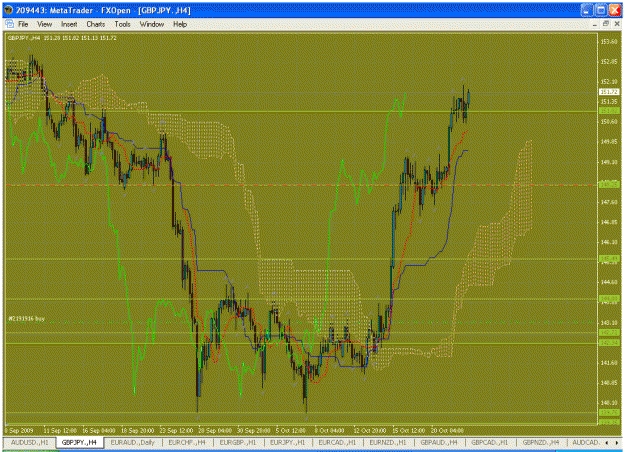Click the #2191516 buy order label
625x452 pixels.
(x=27, y=319)
